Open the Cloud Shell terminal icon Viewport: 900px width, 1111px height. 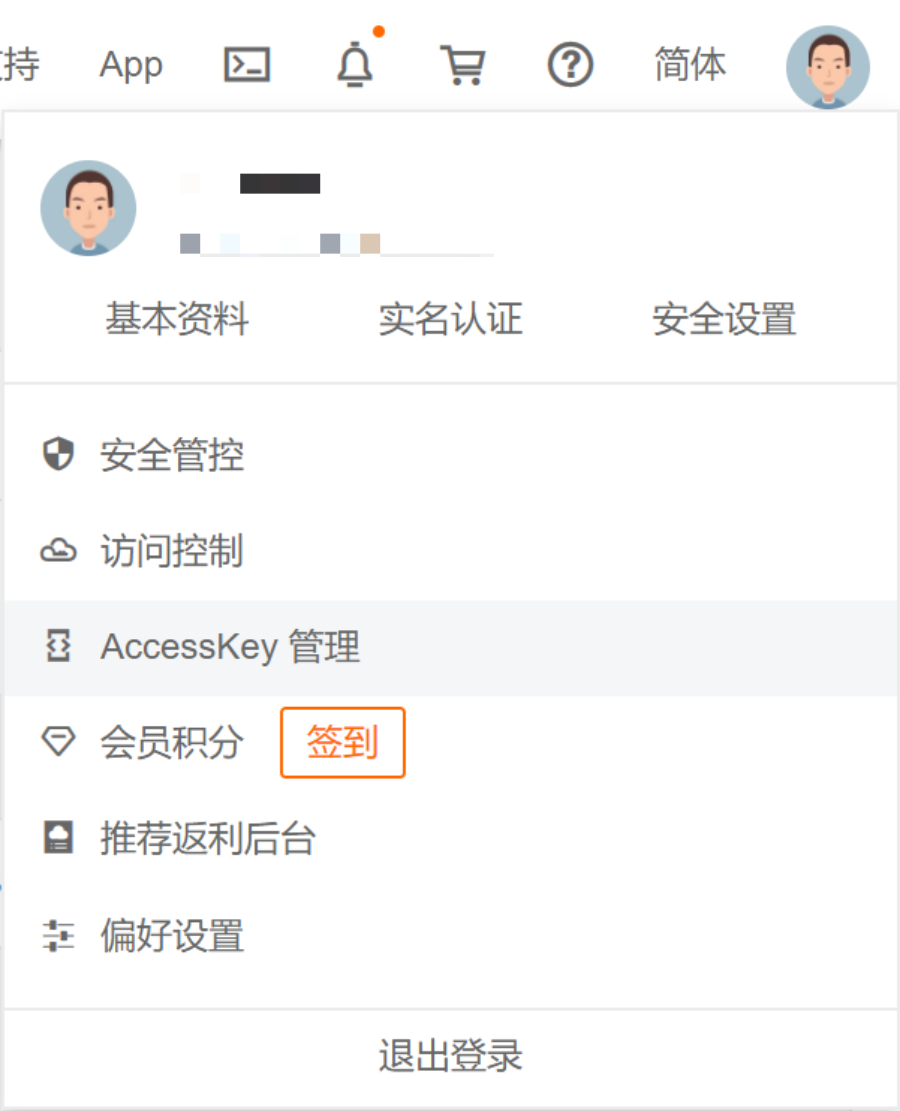[x=246, y=66]
